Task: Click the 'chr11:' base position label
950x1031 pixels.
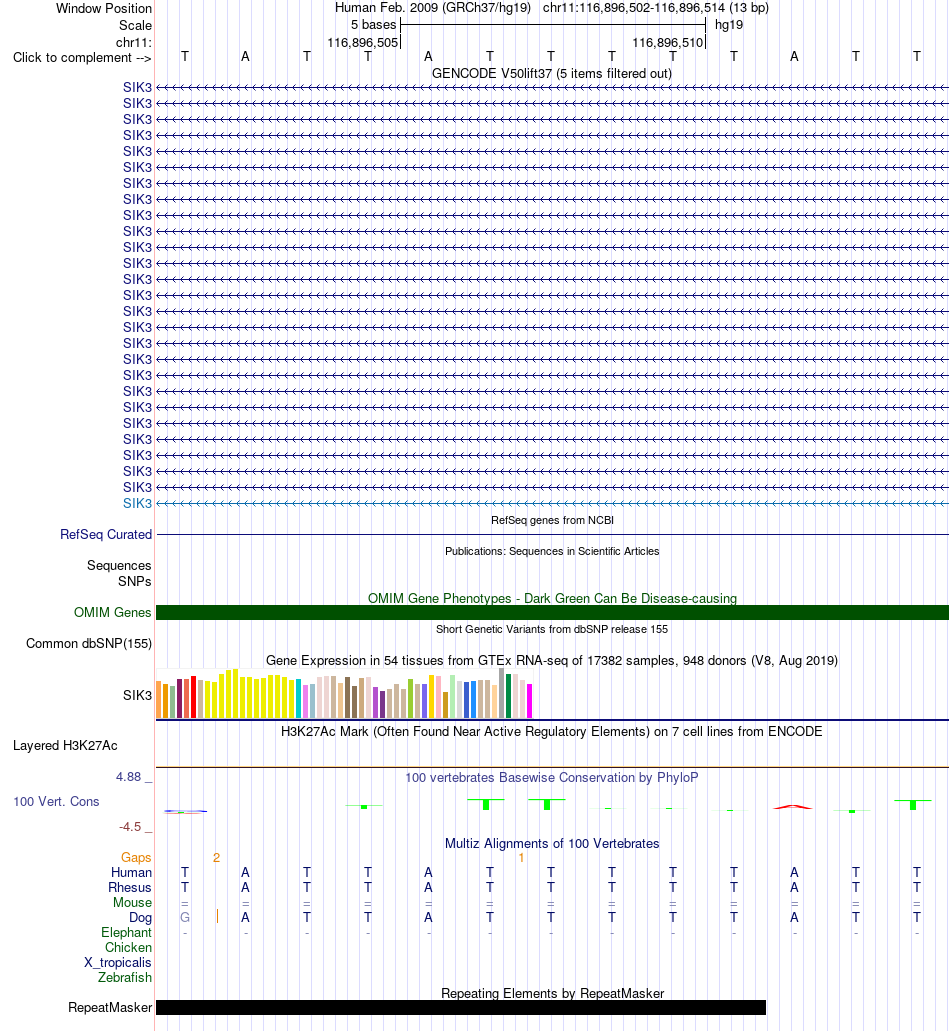Action: tap(133, 43)
